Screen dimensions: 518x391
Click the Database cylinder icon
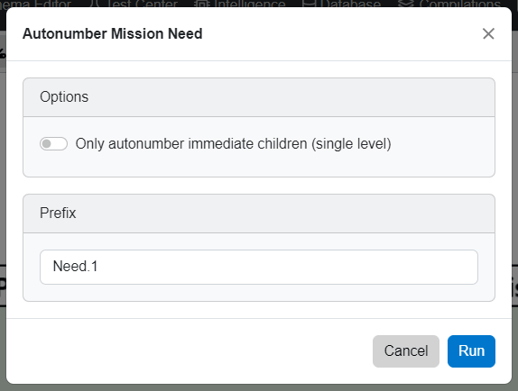[307, 3]
